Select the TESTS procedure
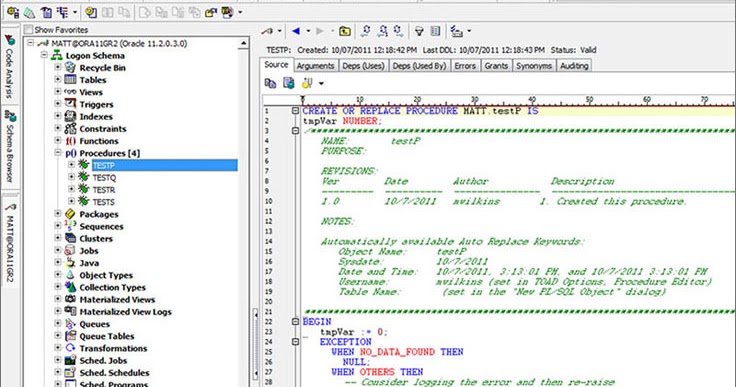The image size is (736, 387). point(103,202)
